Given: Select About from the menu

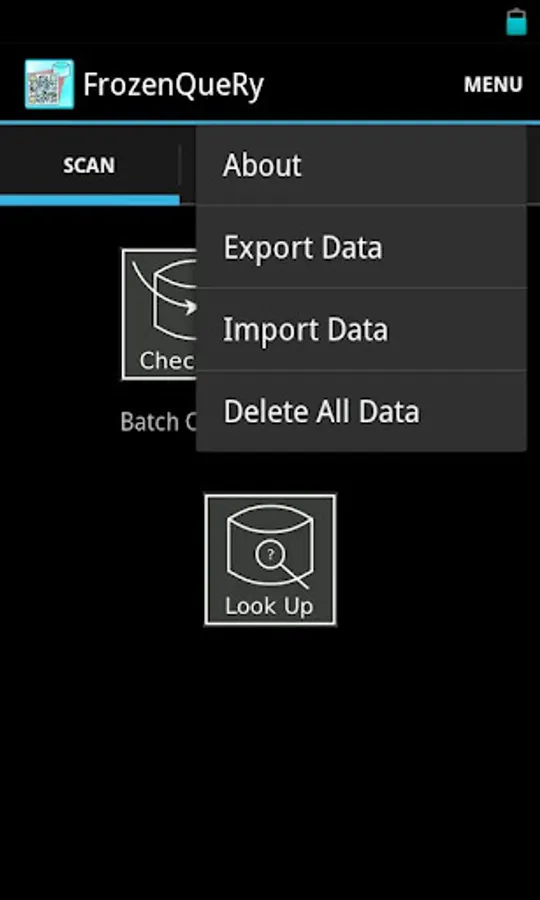Looking at the screenshot, I should pyautogui.click(x=361, y=165).
